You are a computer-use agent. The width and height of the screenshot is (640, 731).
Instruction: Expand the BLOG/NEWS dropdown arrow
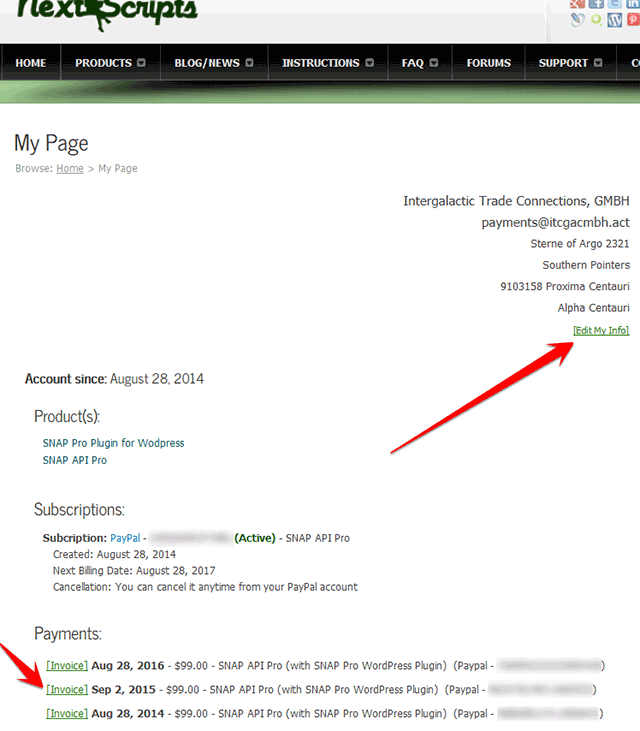point(249,63)
